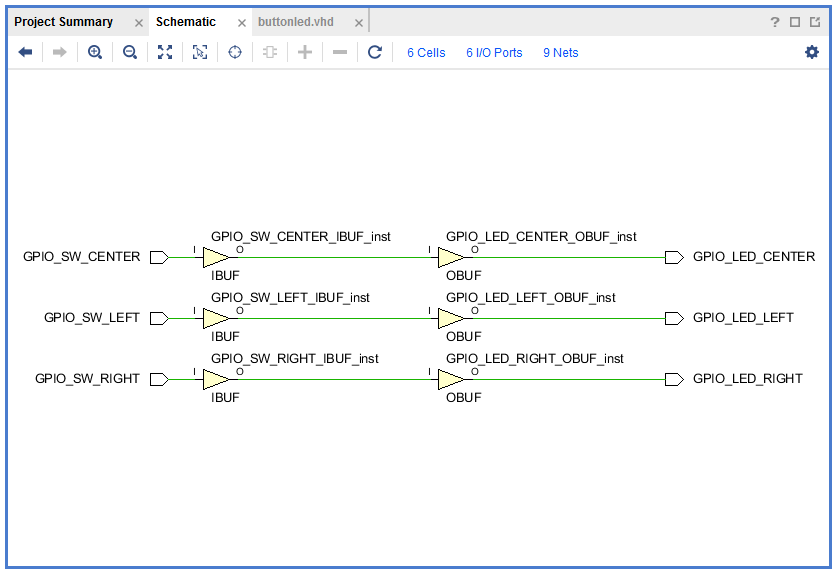This screenshot has height=573, width=839.
Task: Zoom in on the schematic
Action: coord(95,52)
